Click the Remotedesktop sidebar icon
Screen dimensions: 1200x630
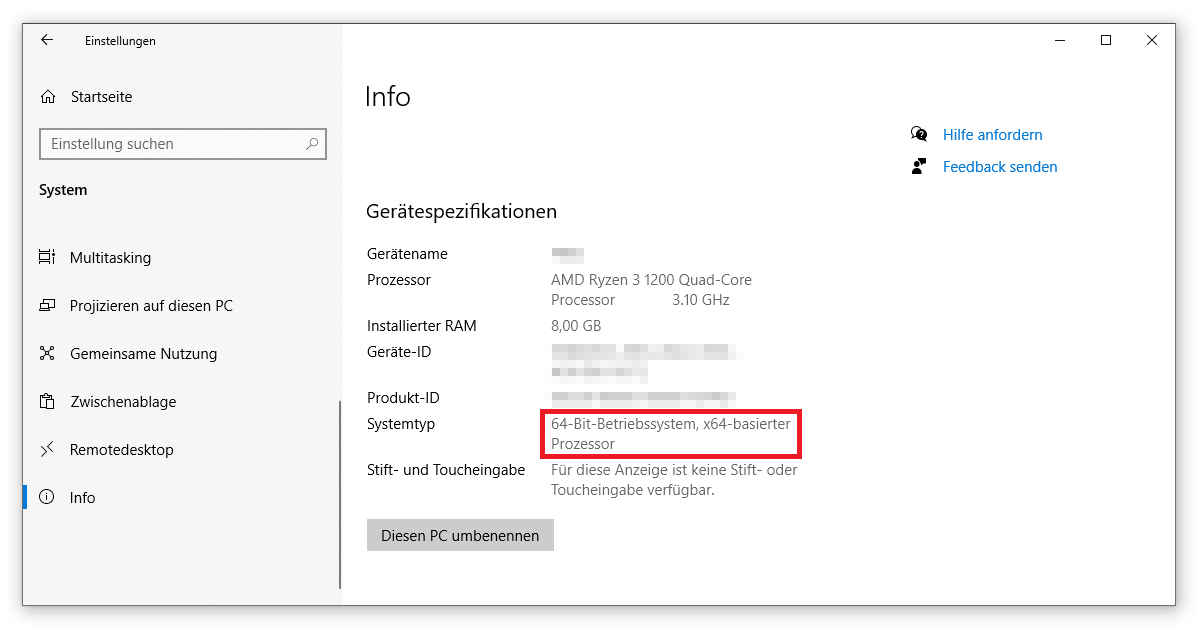(x=47, y=449)
